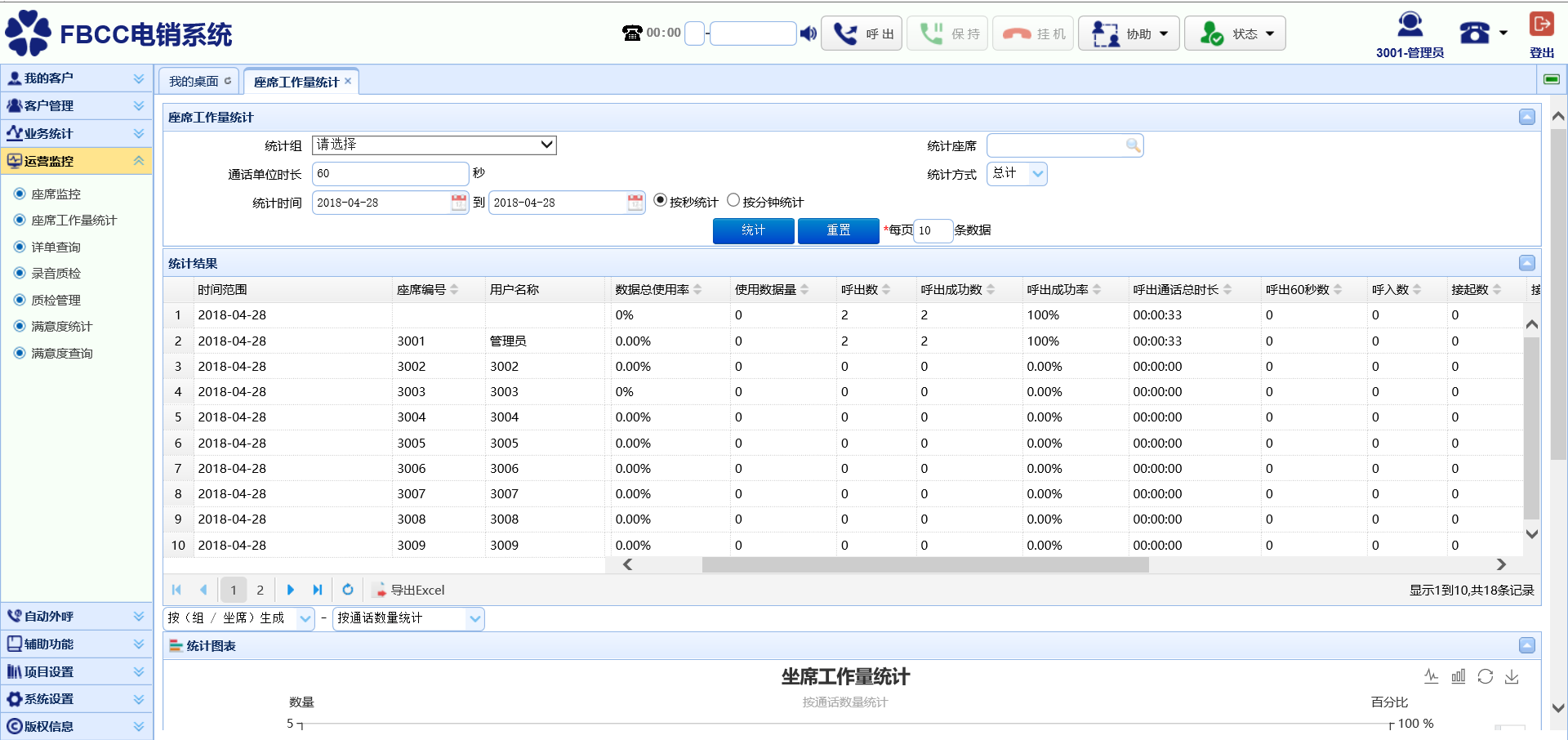This screenshot has width=1568, height=740.
Task: Open 质检管理 in the sidebar
Action: pos(56,301)
